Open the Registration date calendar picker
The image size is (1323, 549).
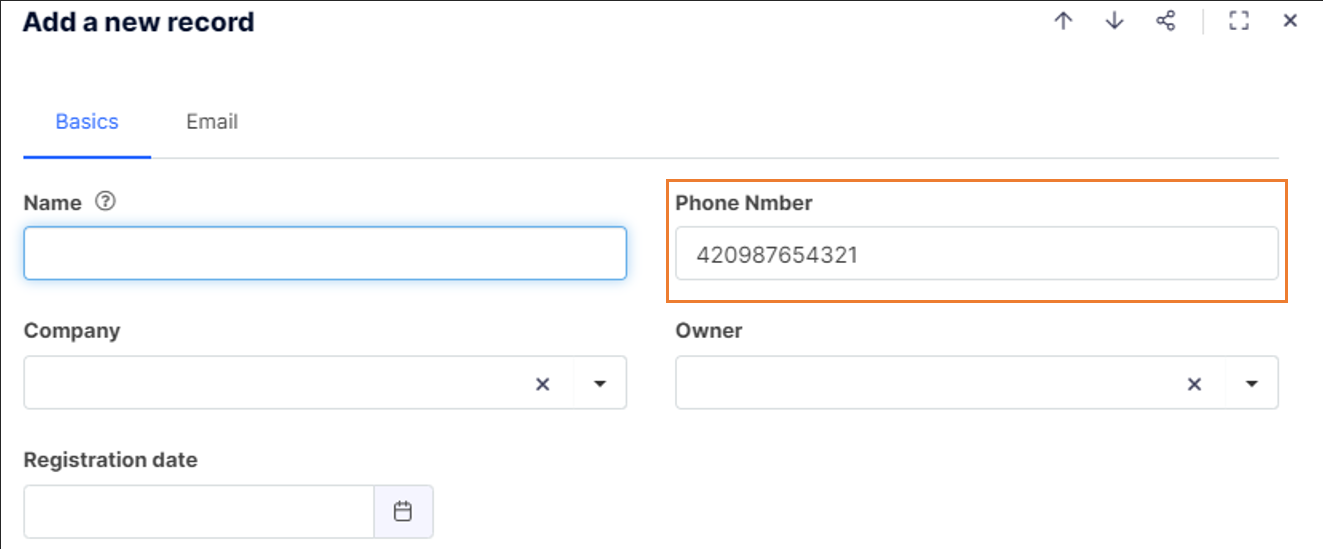click(403, 512)
